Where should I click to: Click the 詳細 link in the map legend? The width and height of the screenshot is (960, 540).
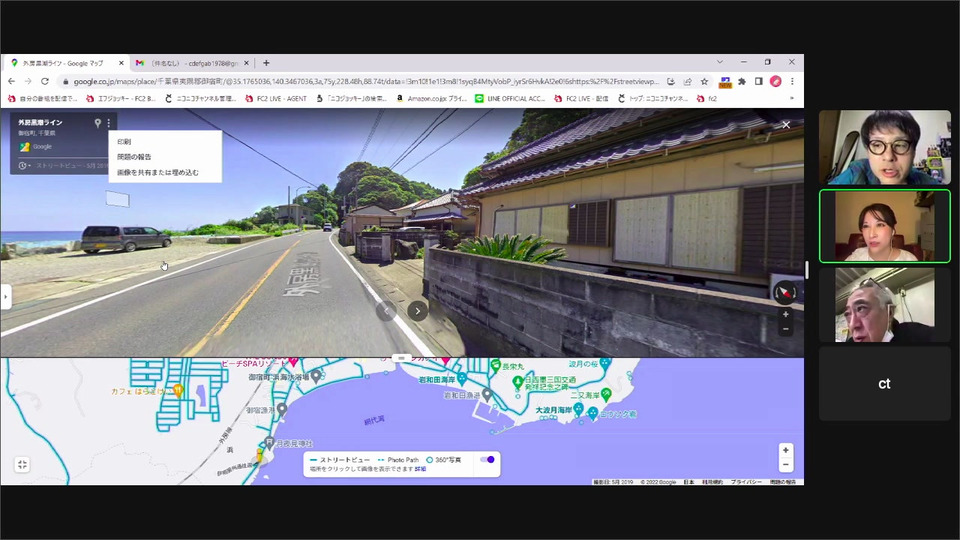[x=420, y=469]
